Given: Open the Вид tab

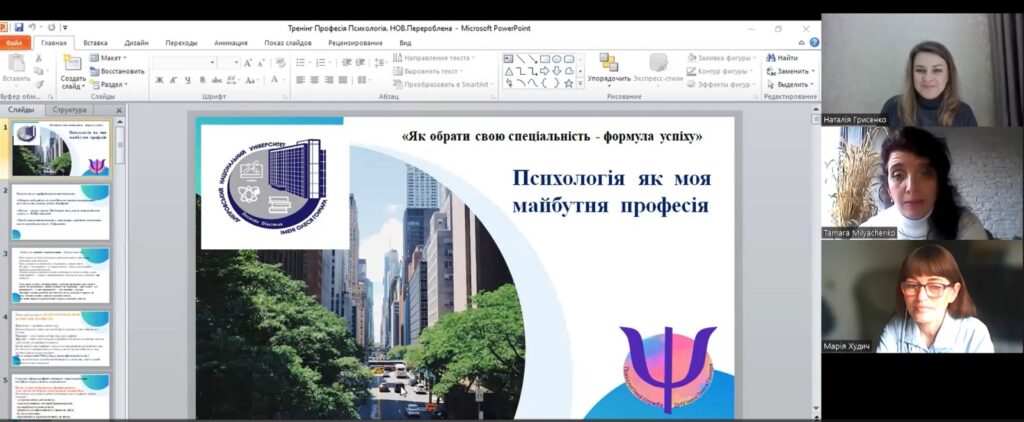Looking at the screenshot, I should click(405, 42).
